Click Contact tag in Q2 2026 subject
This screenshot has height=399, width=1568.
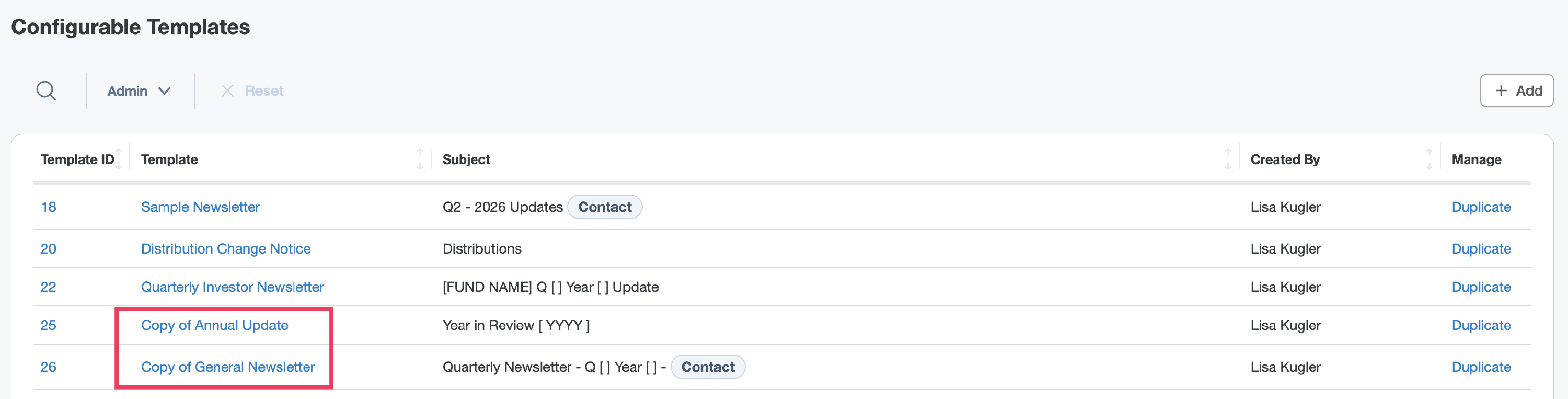[604, 207]
